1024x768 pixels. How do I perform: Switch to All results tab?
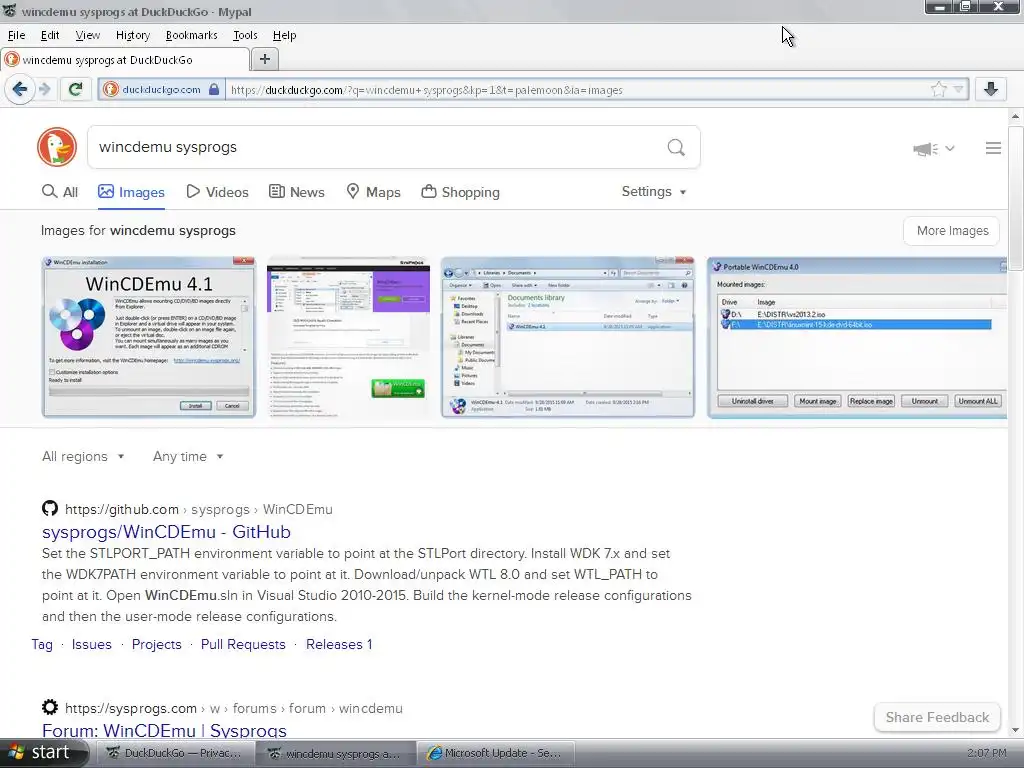(59, 192)
